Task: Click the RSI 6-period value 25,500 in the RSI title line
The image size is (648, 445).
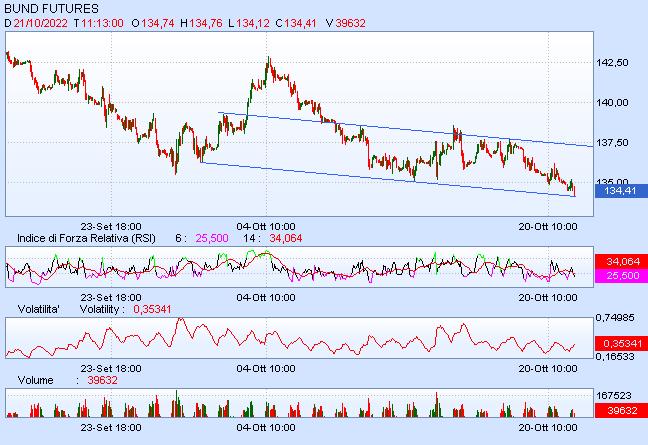Action: tap(212, 238)
